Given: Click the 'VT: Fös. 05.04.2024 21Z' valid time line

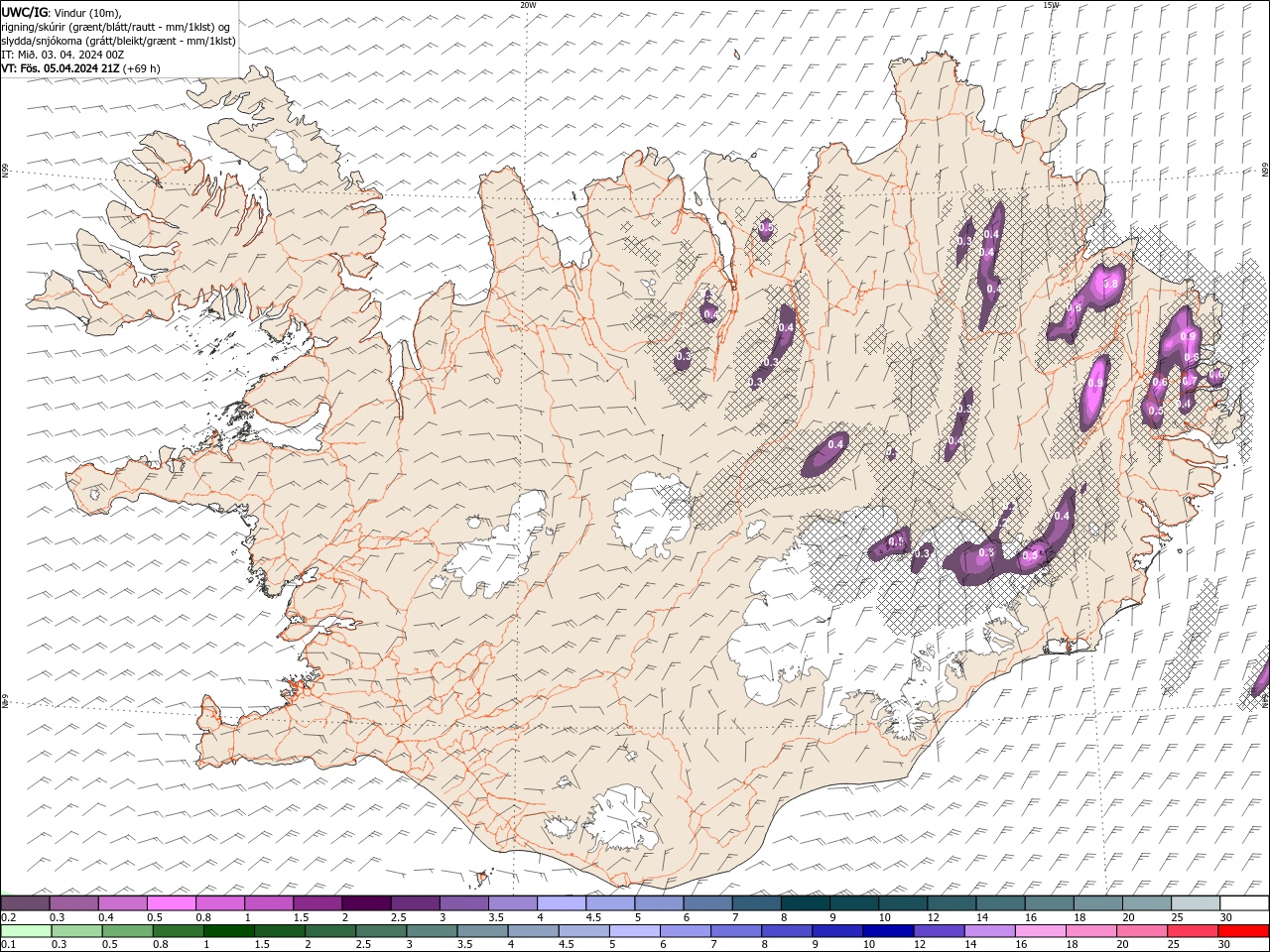Looking at the screenshot, I should (x=61, y=68).
